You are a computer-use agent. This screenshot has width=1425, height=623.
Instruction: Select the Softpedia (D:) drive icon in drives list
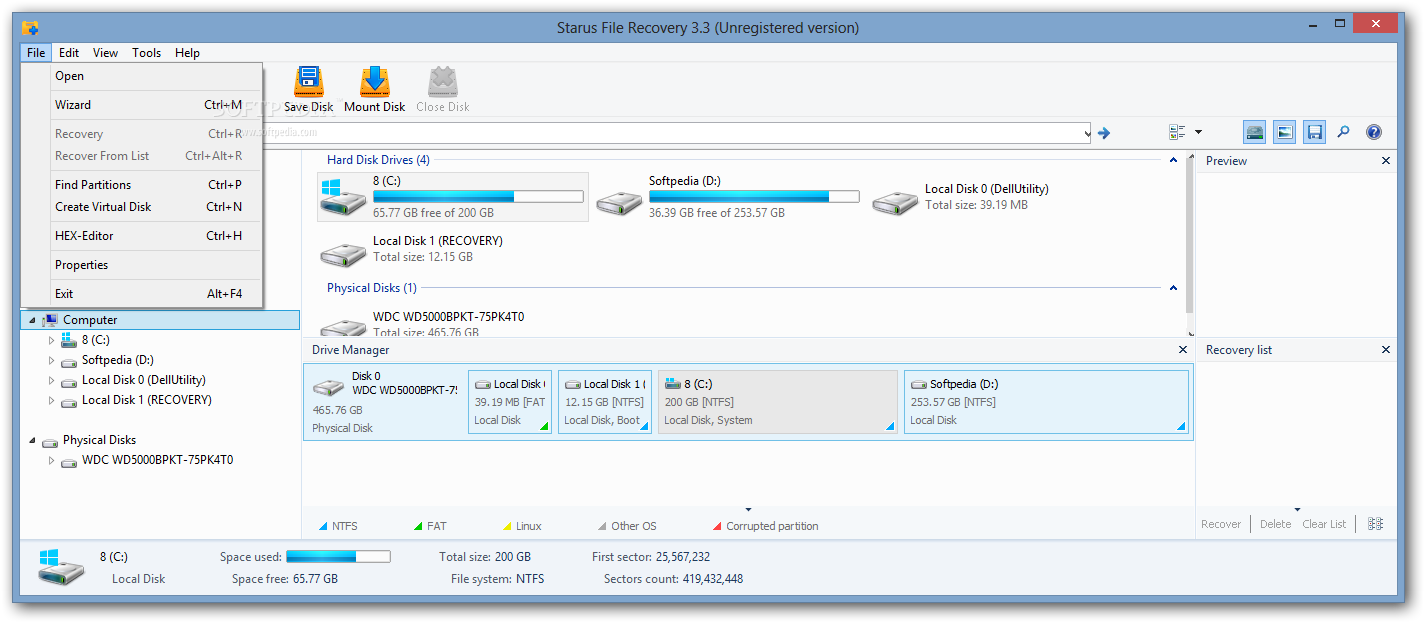click(620, 203)
